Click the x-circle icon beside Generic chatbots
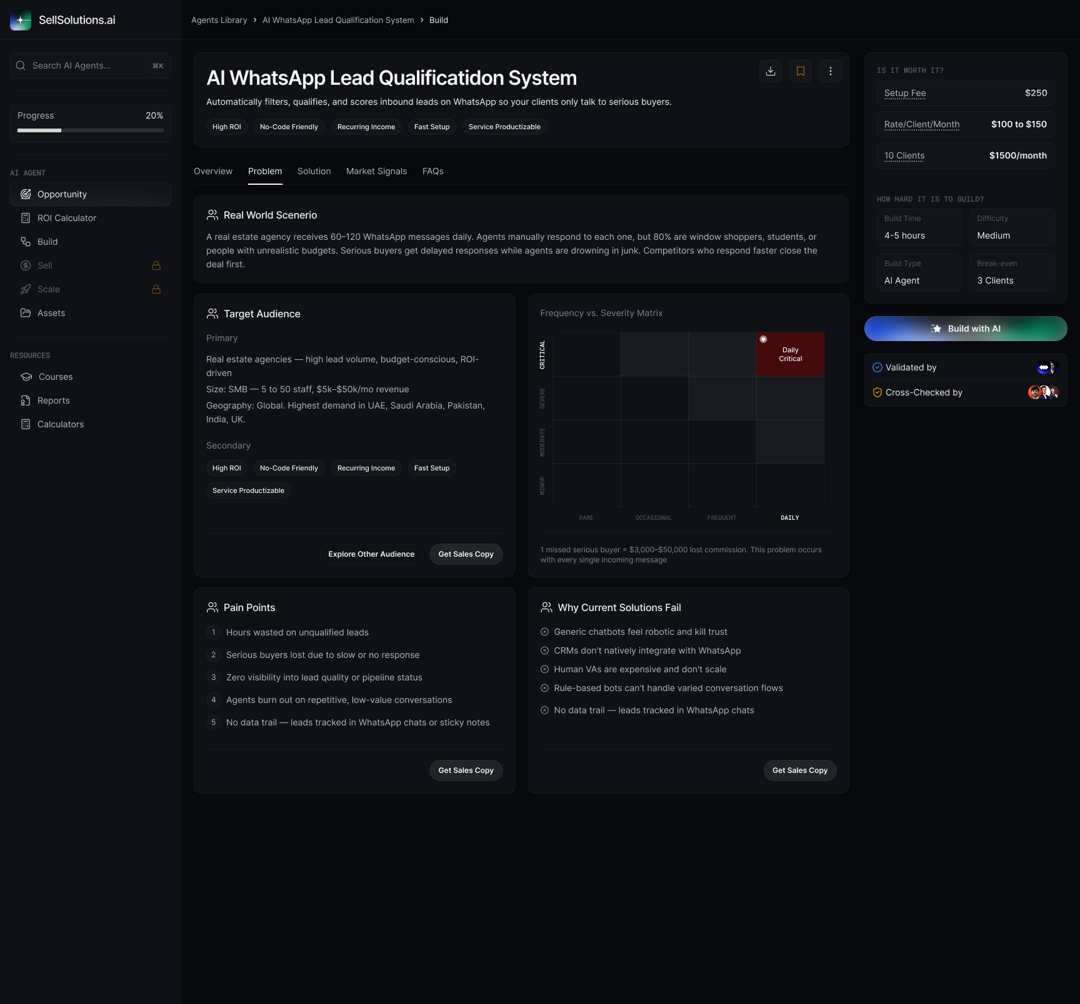This screenshot has width=1080, height=1004. [x=545, y=631]
